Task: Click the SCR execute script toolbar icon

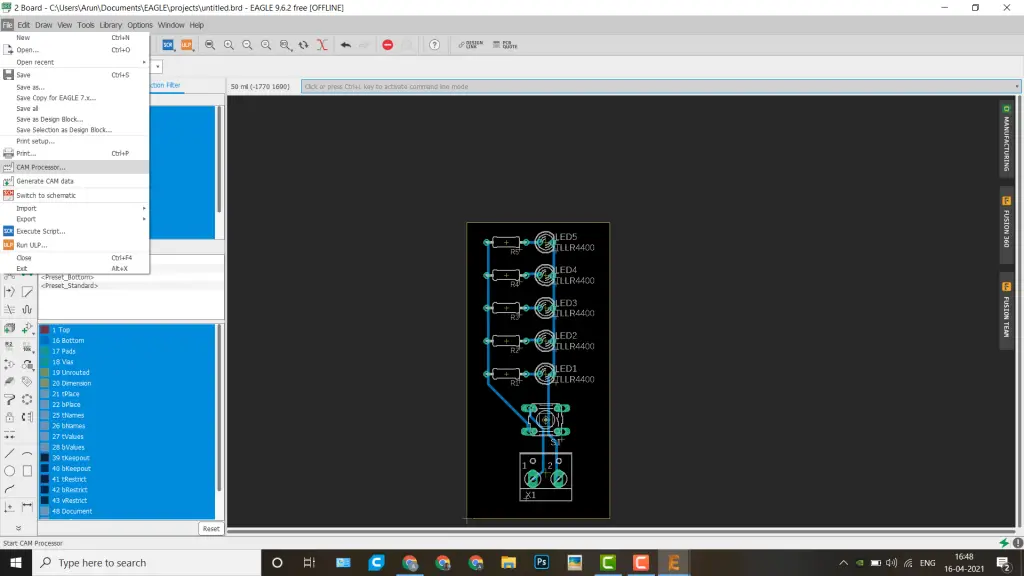Action: pyautogui.click(x=168, y=45)
